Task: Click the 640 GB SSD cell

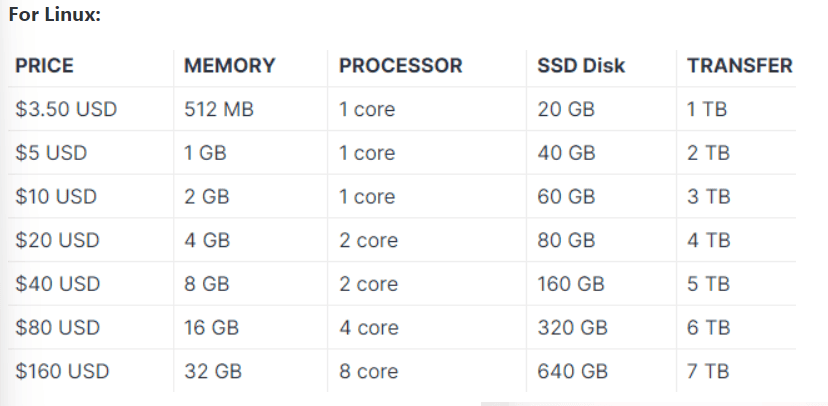Action: click(573, 371)
